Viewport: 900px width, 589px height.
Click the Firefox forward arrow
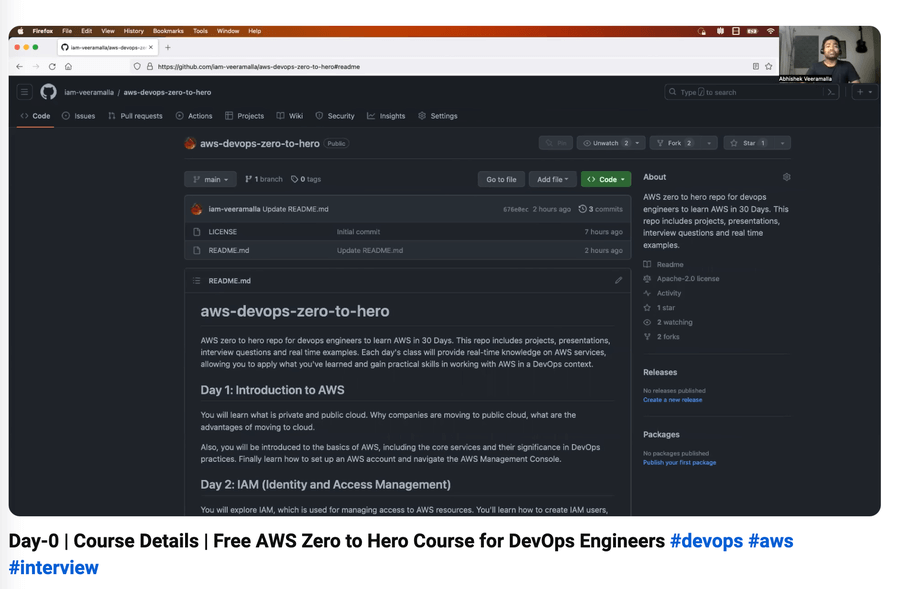click(x=36, y=67)
